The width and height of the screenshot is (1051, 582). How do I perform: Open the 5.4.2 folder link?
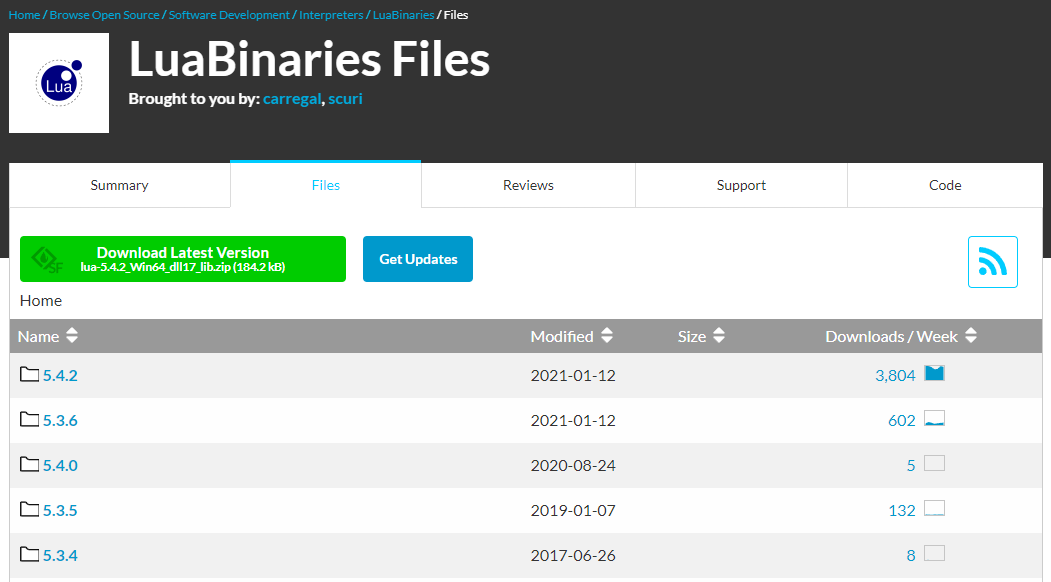click(x=60, y=375)
